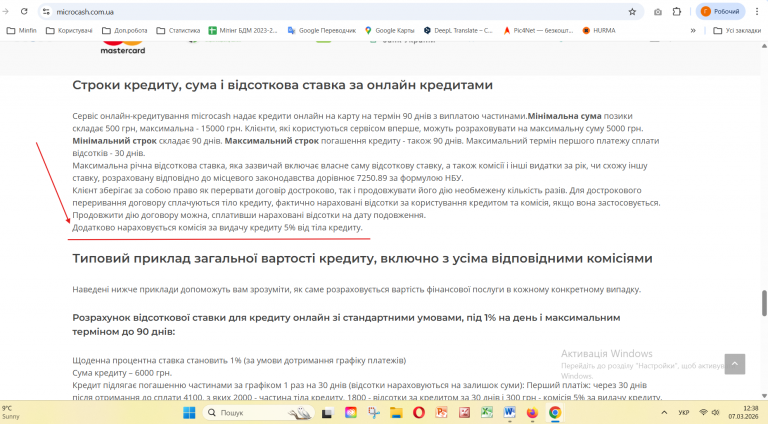
Task: Click the Mastercard logo
Action: (x=123, y=47)
